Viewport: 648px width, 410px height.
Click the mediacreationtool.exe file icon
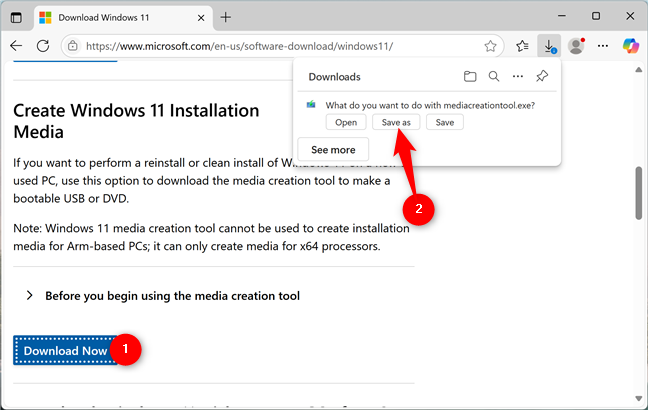point(311,105)
